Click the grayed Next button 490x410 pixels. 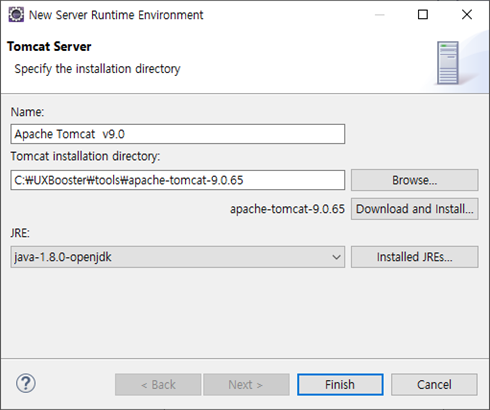click(246, 385)
